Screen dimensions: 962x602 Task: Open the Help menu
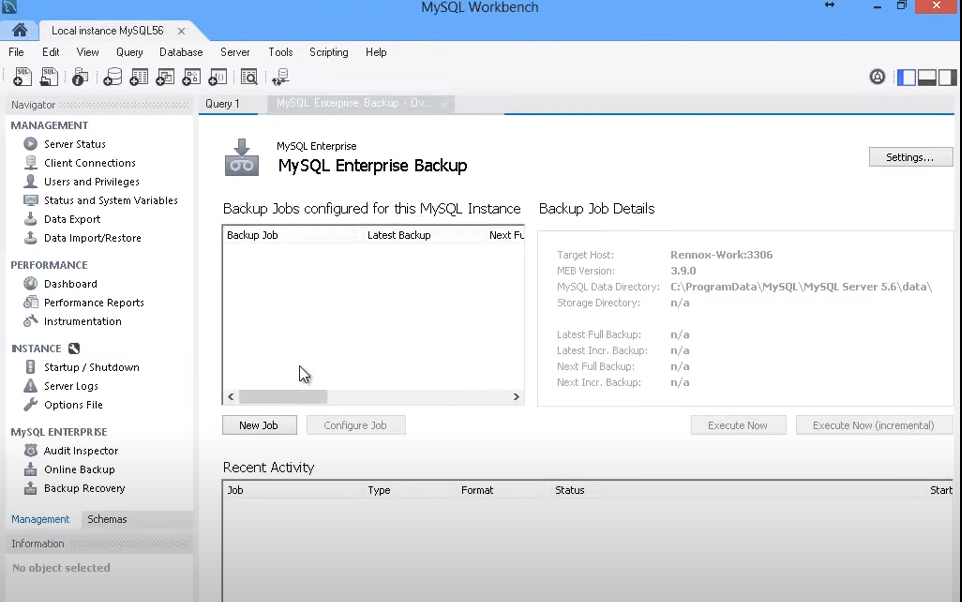coord(376,52)
